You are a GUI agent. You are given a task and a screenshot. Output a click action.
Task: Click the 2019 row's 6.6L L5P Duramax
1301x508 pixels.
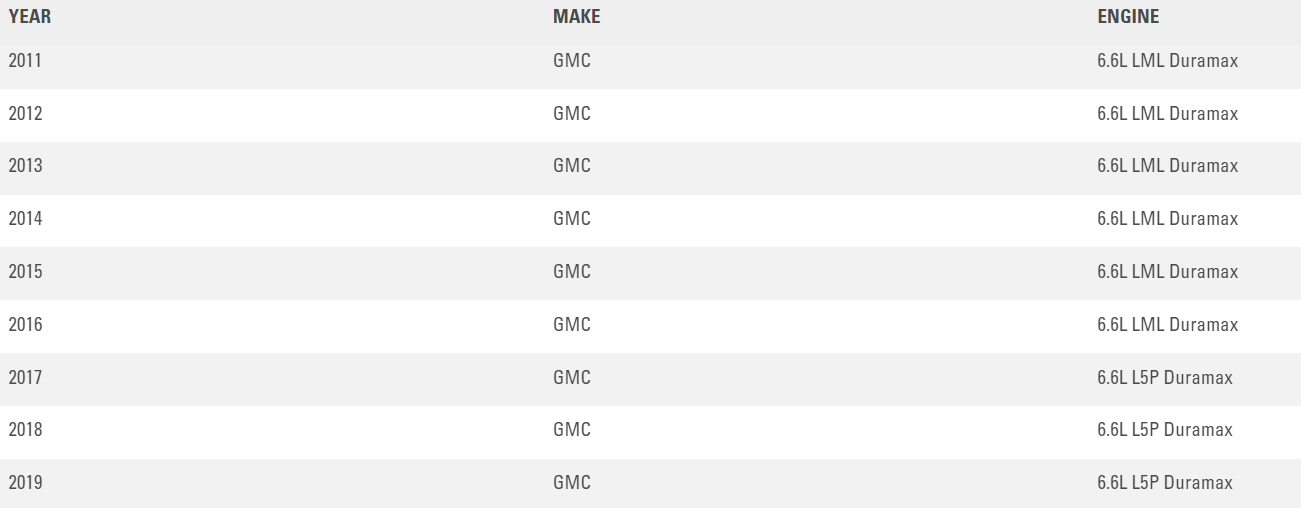pos(1164,483)
